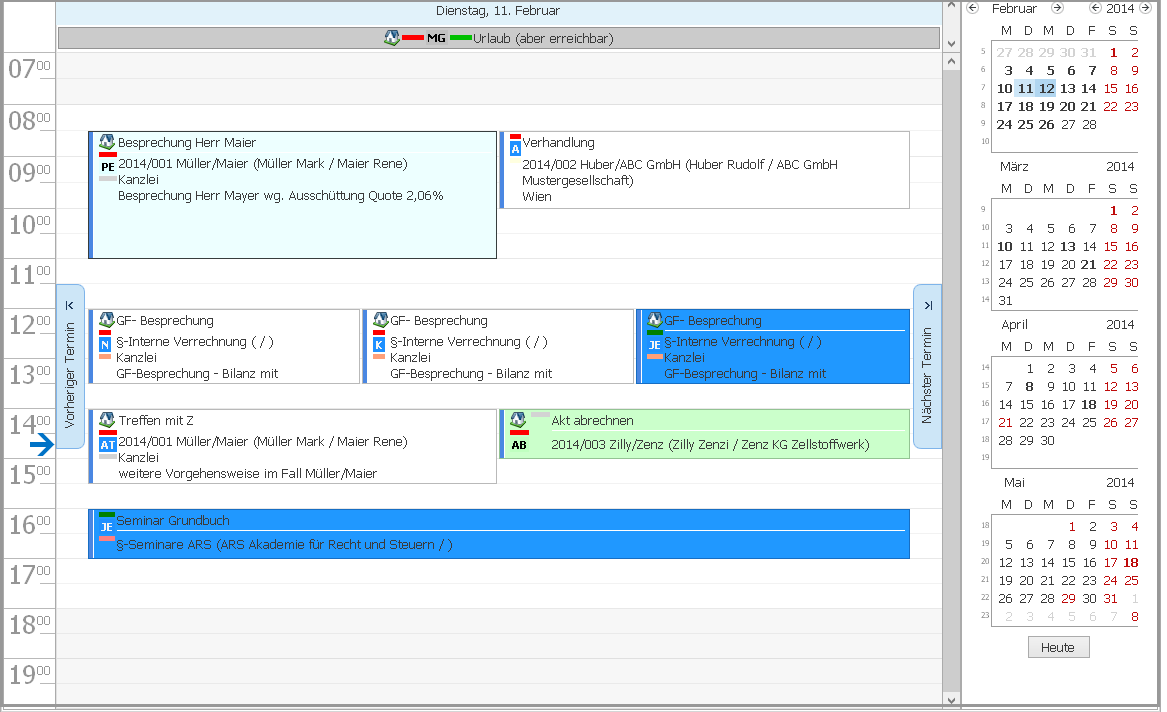The width and height of the screenshot is (1167, 712).
Task: Click the day view scroll-up arrow
Action: click(x=951, y=62)
